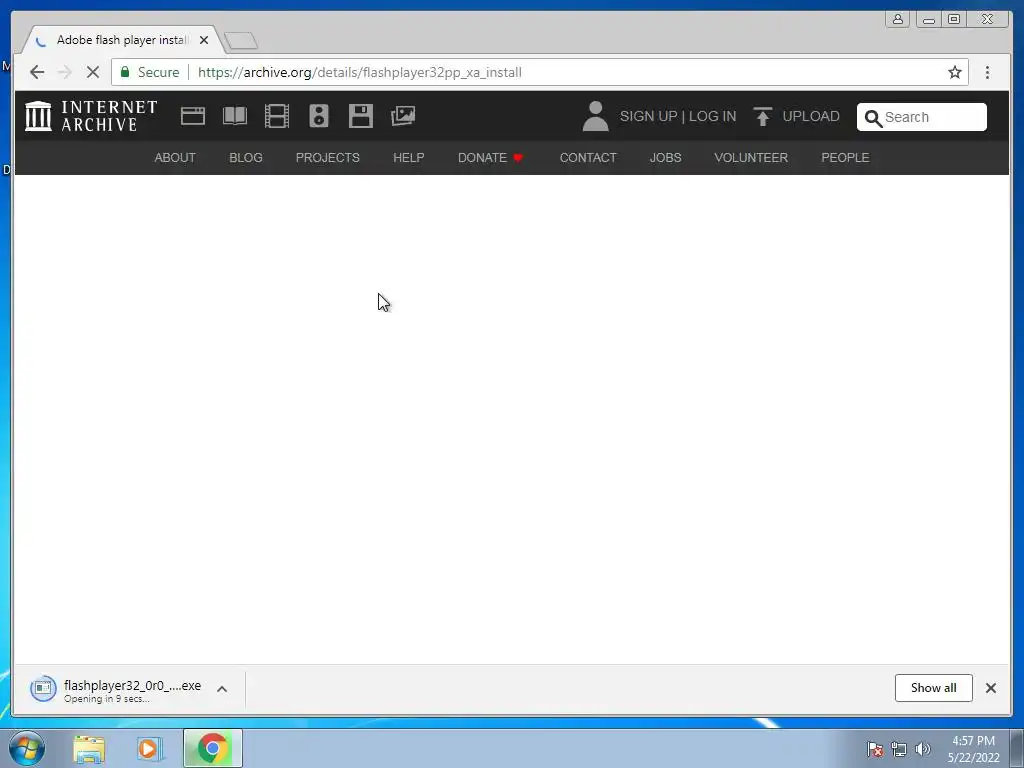Open the BLOG menu link
This screenshot has height=768, width=1024.
246,158
